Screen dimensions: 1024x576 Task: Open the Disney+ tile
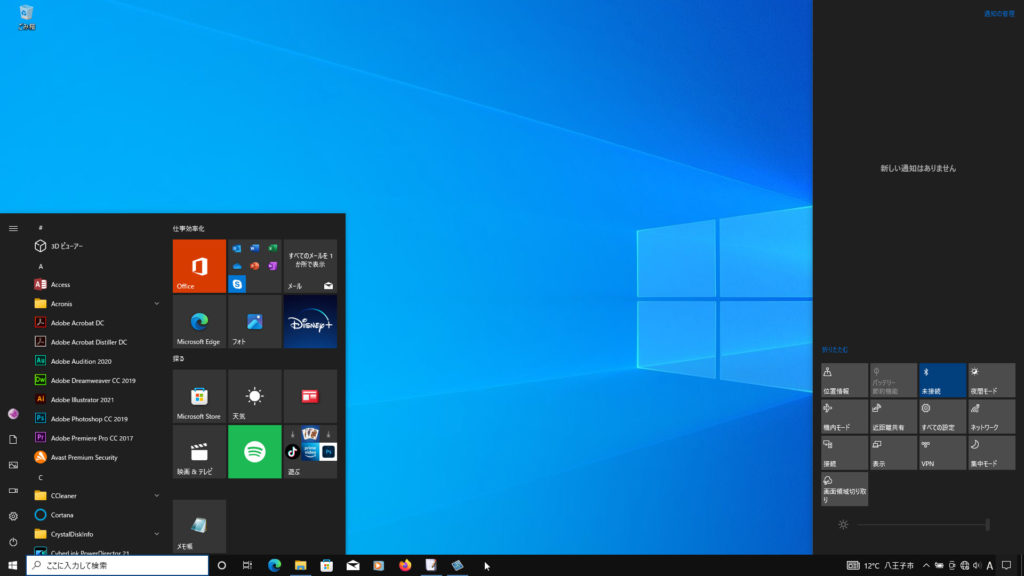[310, 322]
